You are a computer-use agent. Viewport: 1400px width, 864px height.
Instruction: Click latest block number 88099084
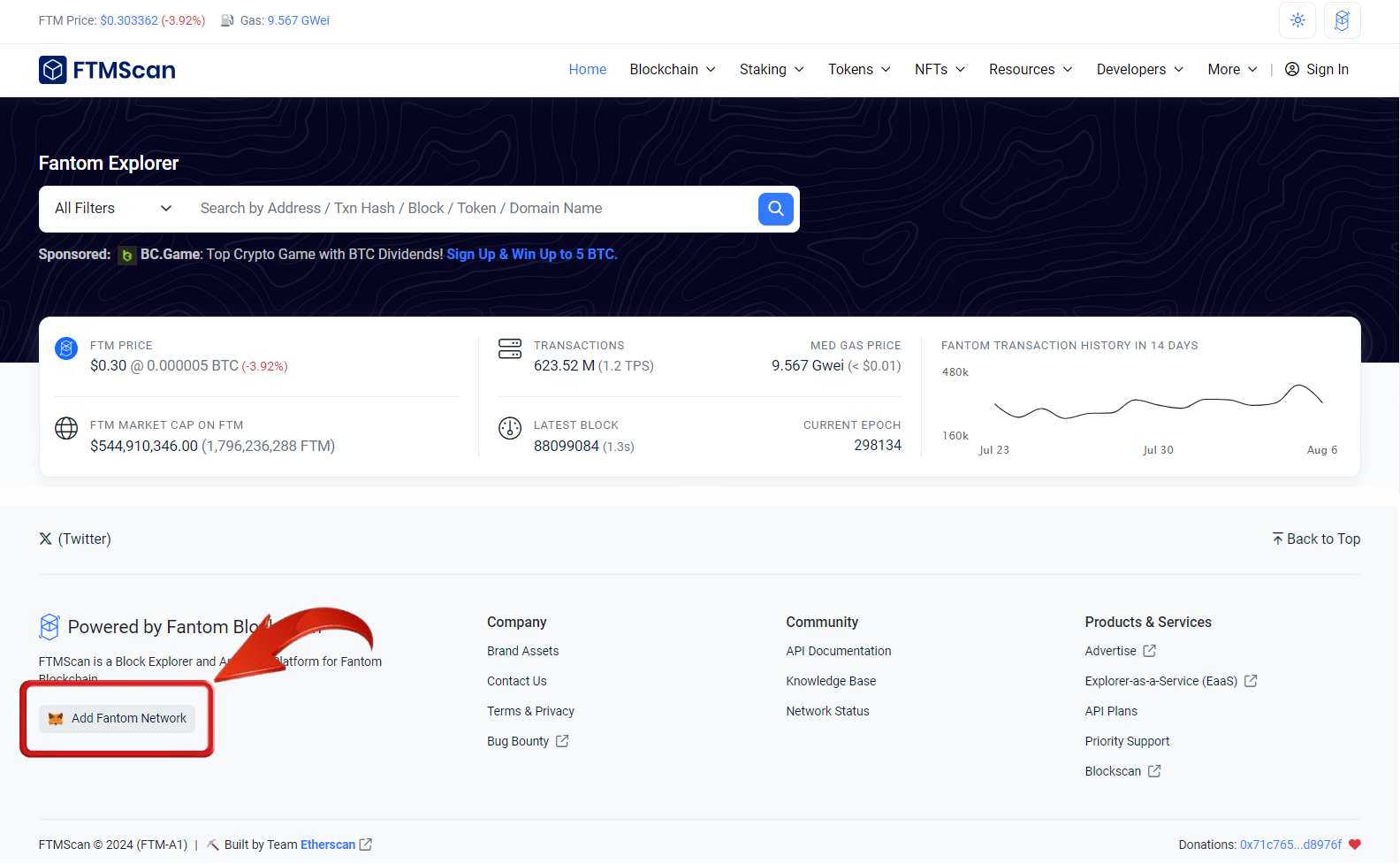tap(567, 446)
